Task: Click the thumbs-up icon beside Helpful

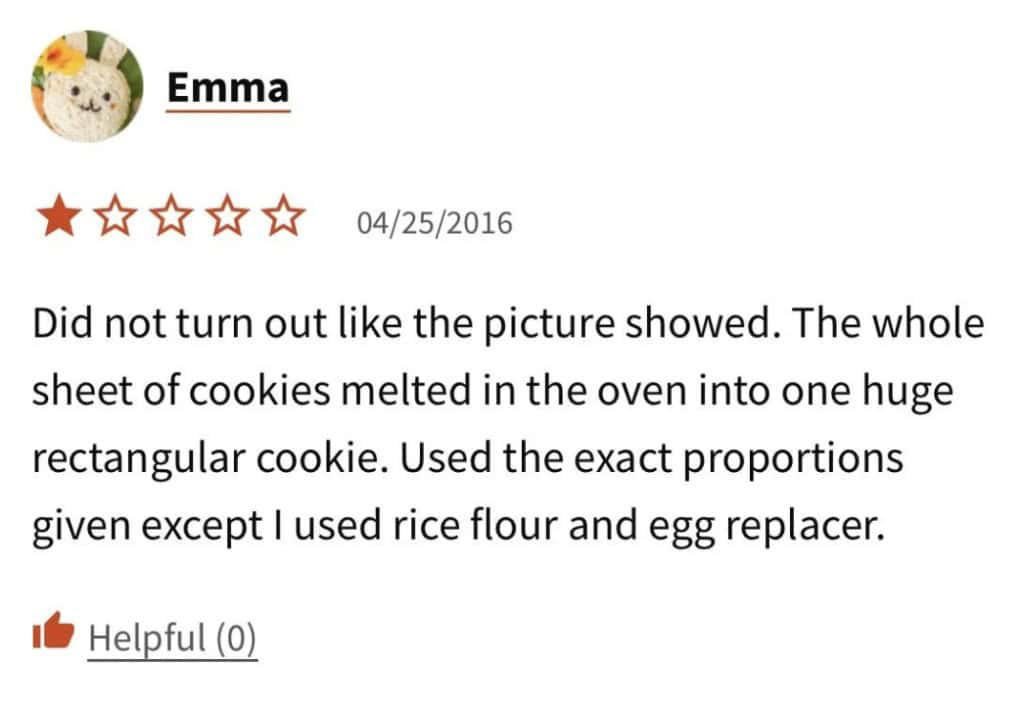Action: pyautogui.click(x=54, y=632)
